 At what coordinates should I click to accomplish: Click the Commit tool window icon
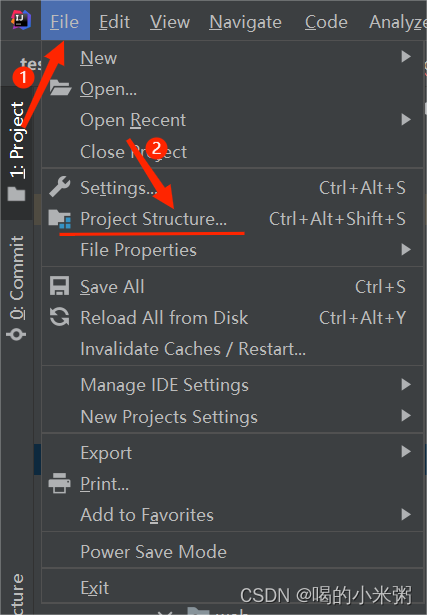(x=16, y=335)
